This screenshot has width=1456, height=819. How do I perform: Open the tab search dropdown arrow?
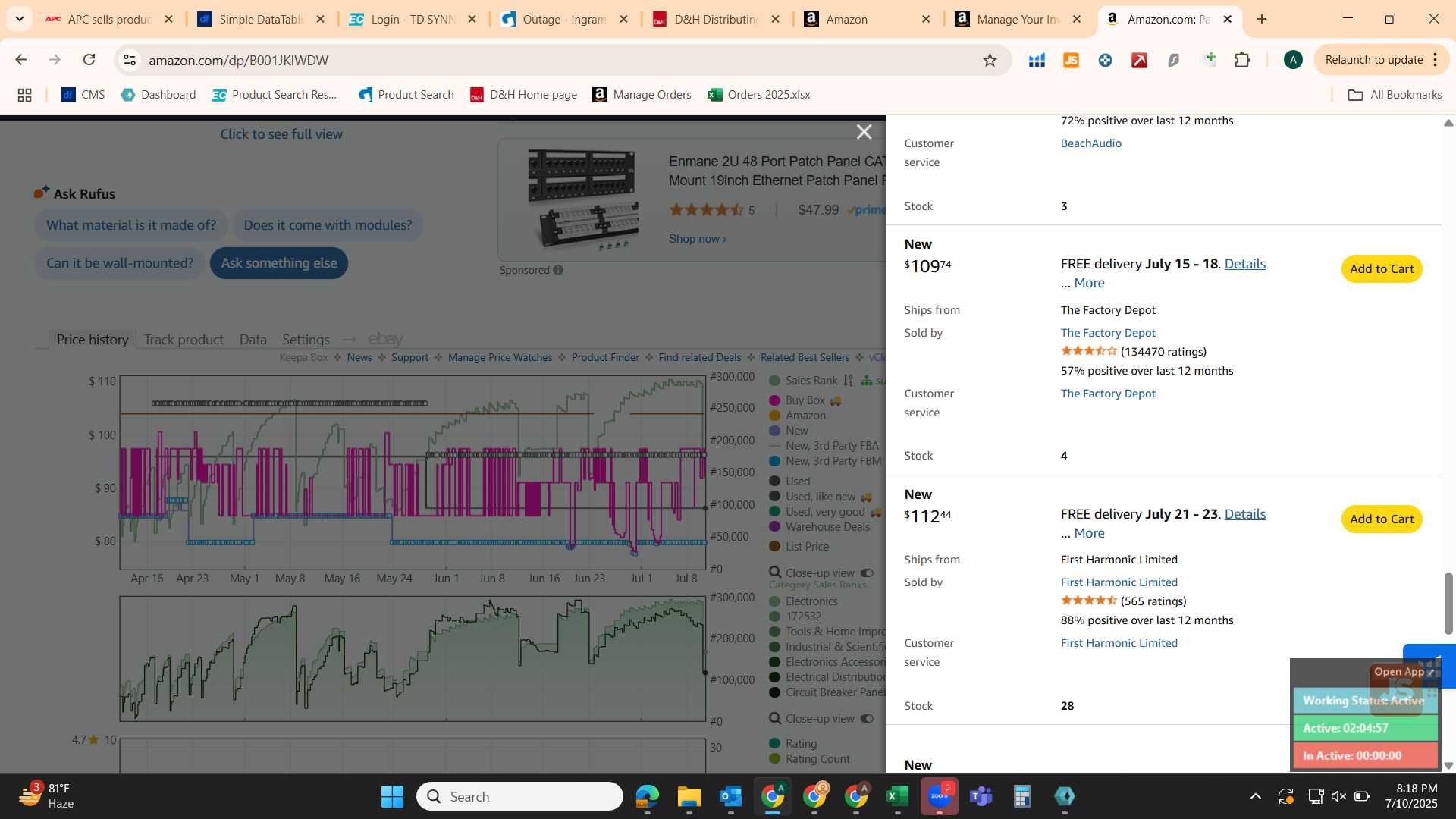(19, 19)
